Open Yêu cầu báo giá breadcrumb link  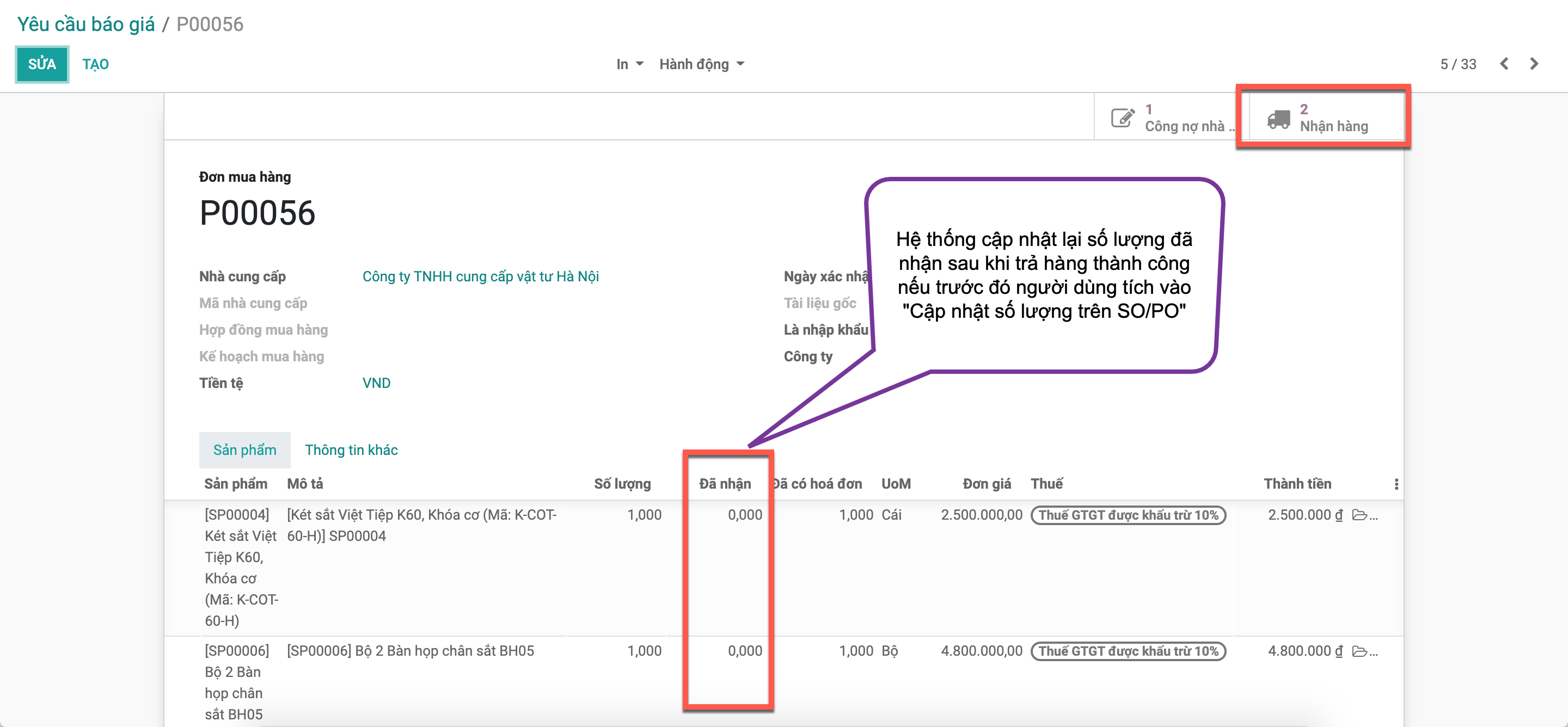(x=86, y=24)
